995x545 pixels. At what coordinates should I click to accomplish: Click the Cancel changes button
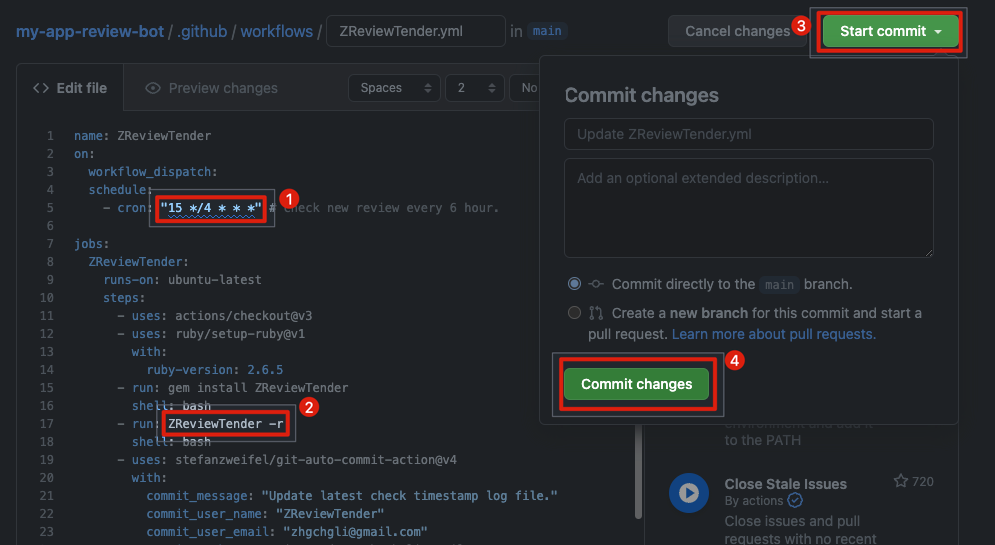coord(737,31)
